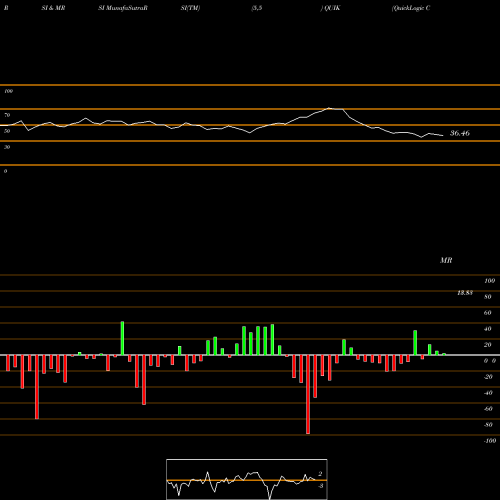500x500 pixels.
Task: Click the -40 label on MR axis
Action: point(488,393)
